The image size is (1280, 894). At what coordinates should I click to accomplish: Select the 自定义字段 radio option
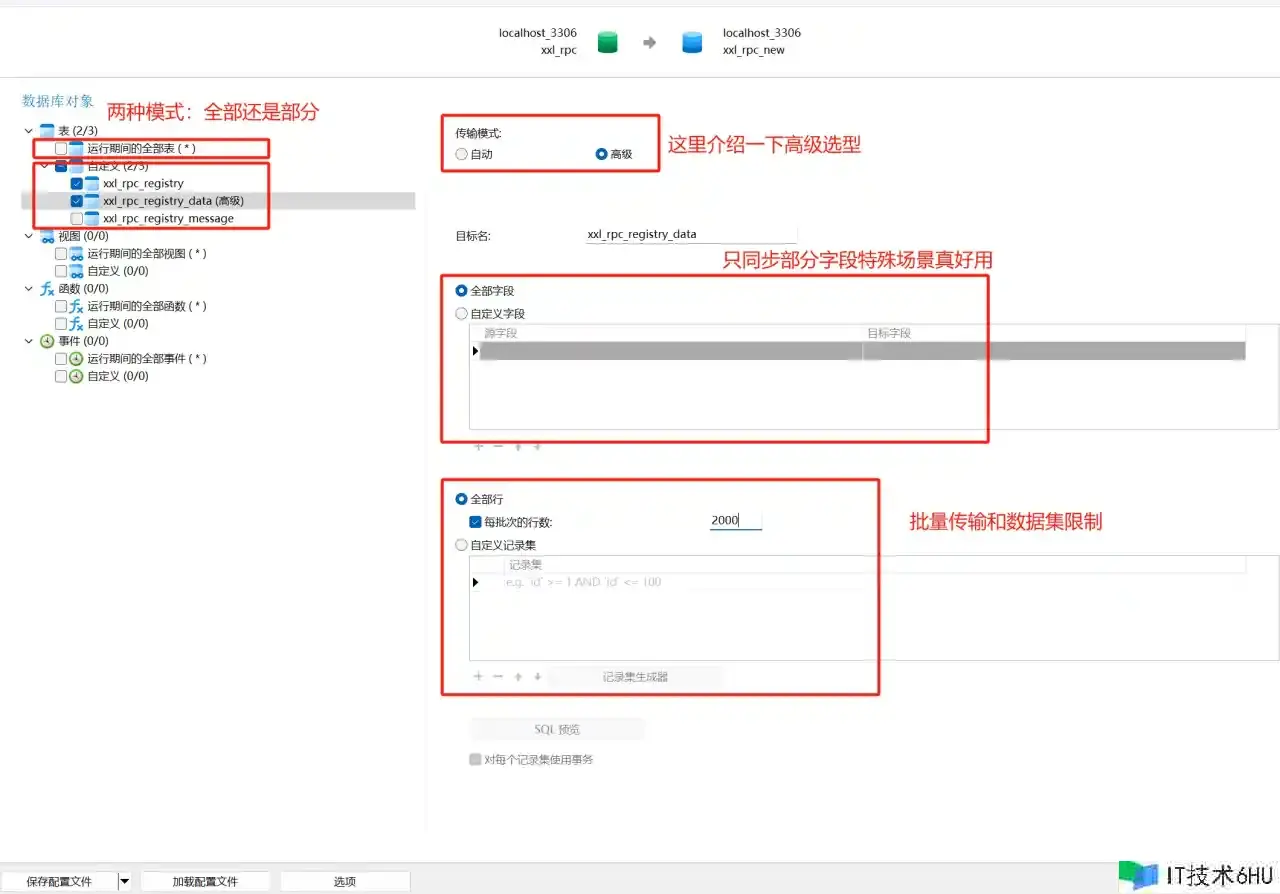pyautogui.click(x=461, y=314)
